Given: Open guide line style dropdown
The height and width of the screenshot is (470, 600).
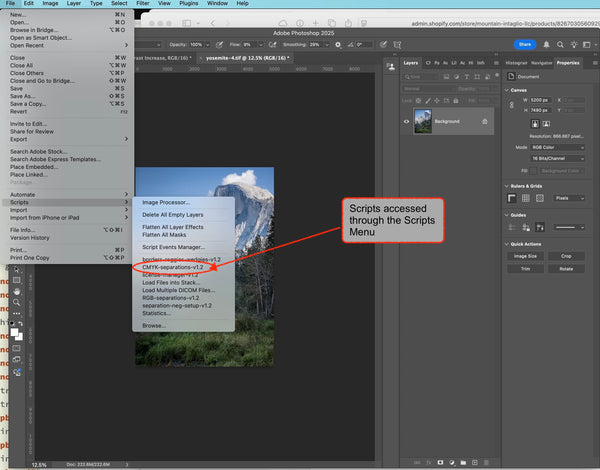Looking at the screenshot, I should [x=569, y=227].
